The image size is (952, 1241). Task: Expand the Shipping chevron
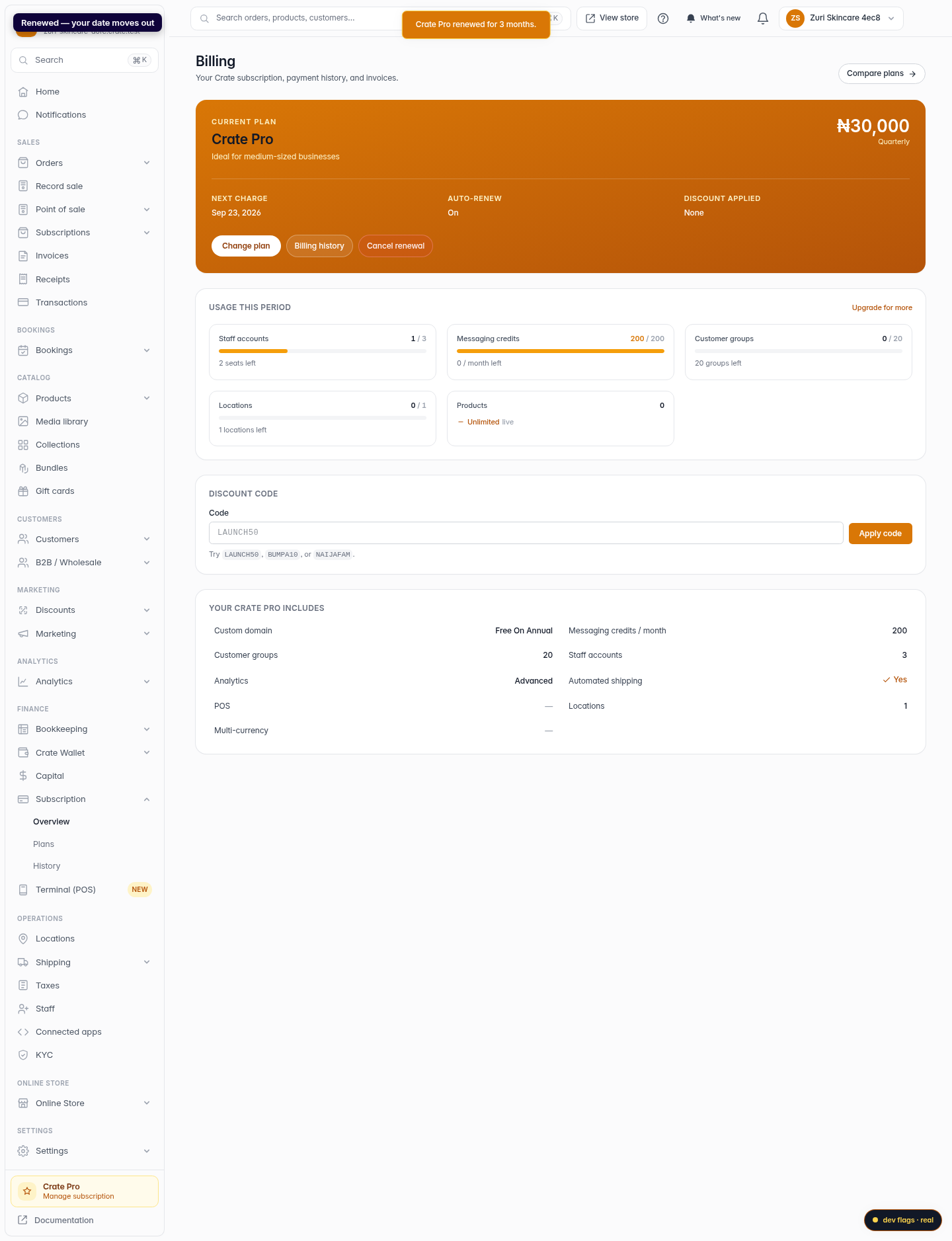[147, 963]
